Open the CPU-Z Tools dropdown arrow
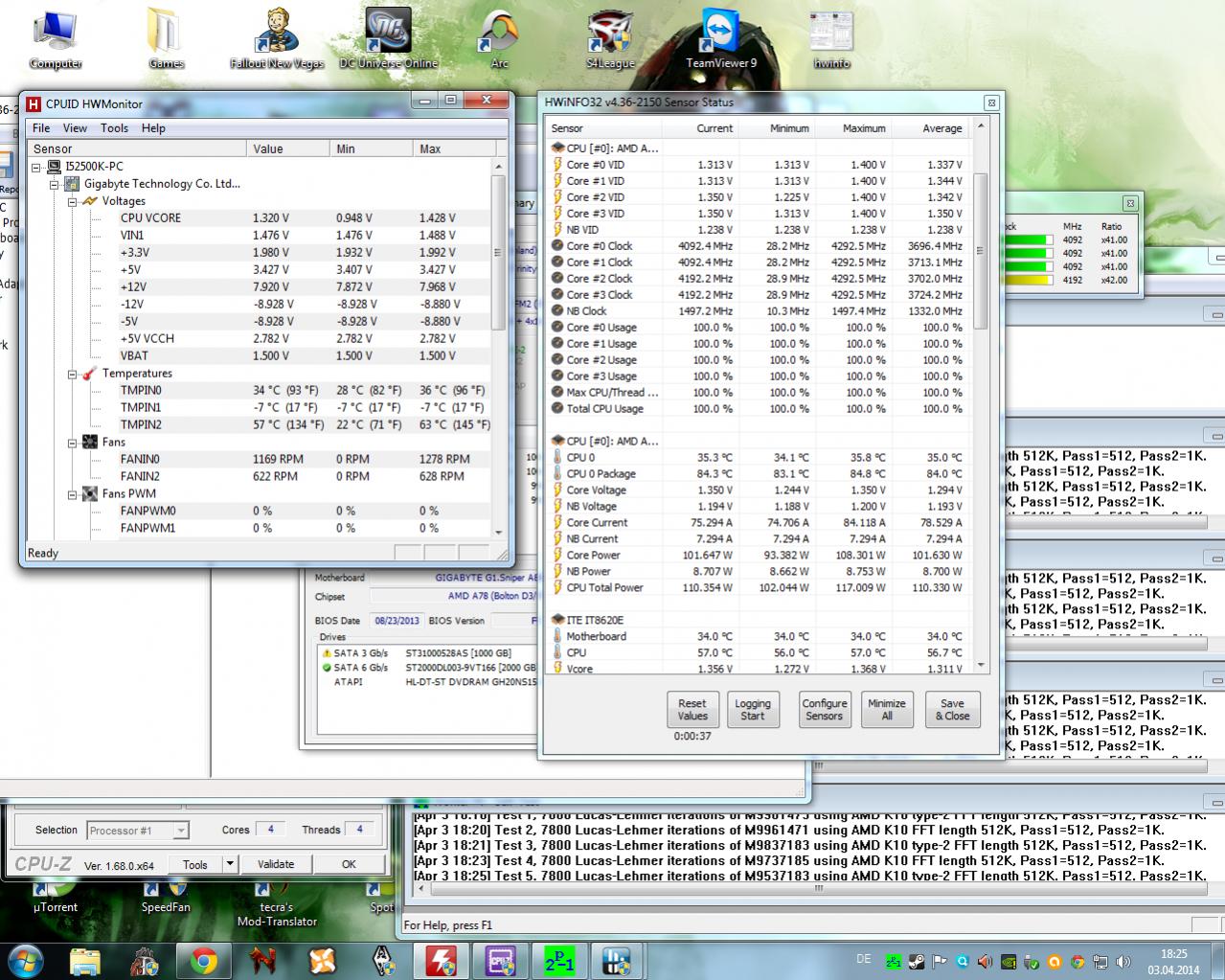Image resolution: width=1225 pixels, height=980 pixels. coord(229,864)
